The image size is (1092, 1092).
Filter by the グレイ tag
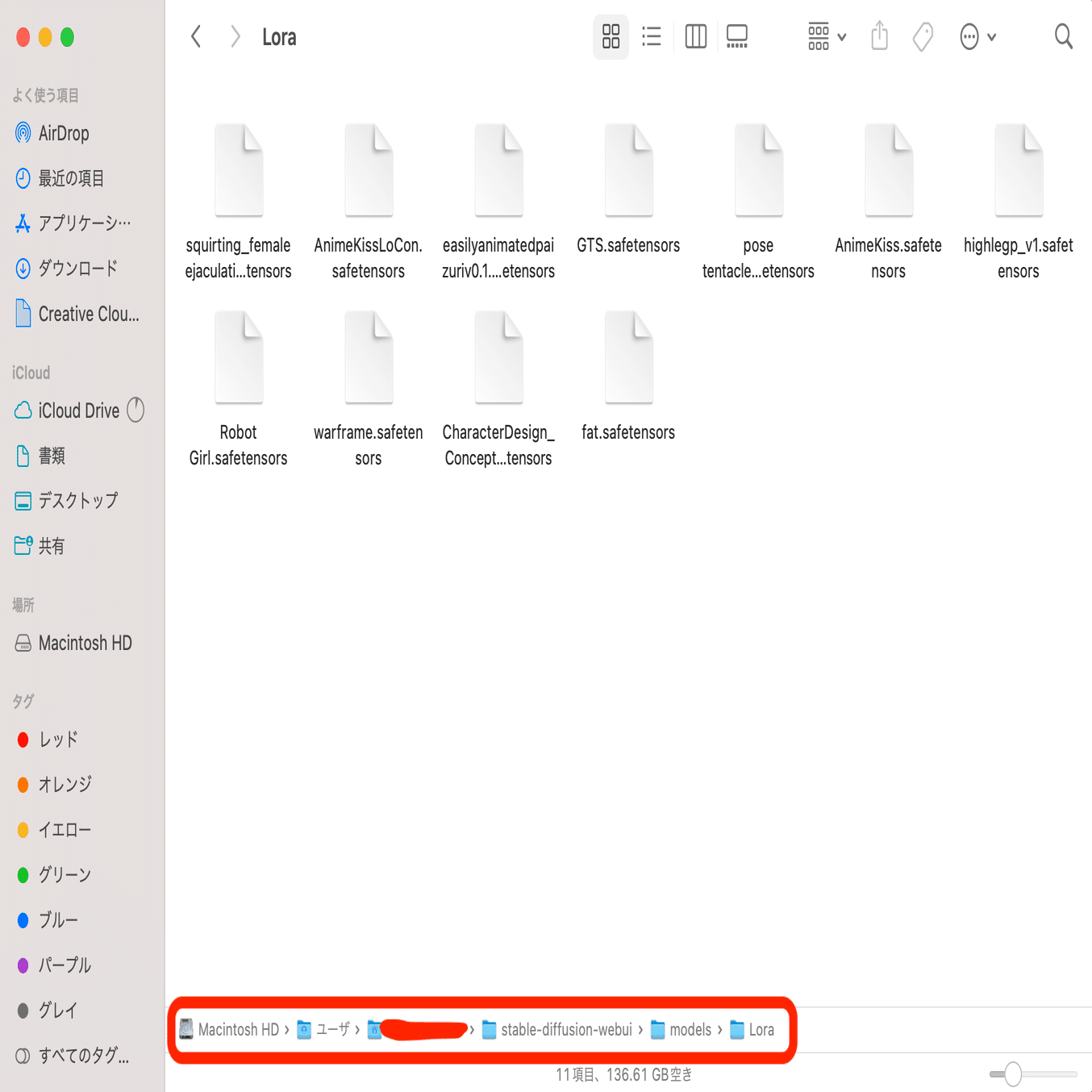coord(48,1011)
